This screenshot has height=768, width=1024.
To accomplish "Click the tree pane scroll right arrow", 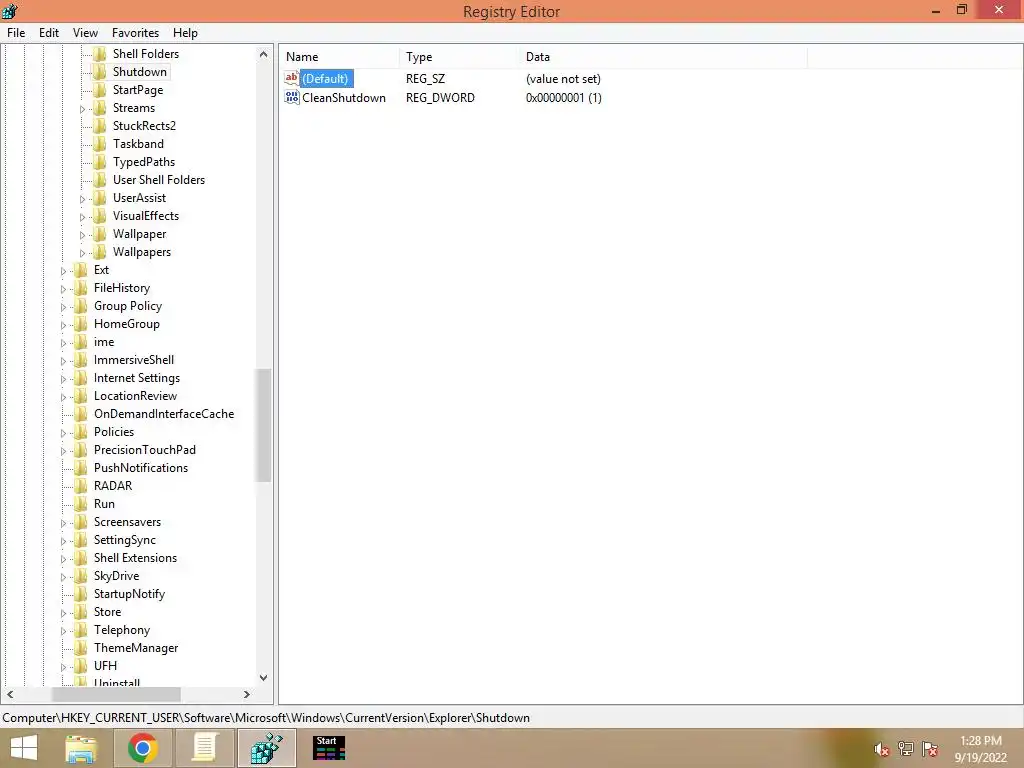I will tap(247, 694).
